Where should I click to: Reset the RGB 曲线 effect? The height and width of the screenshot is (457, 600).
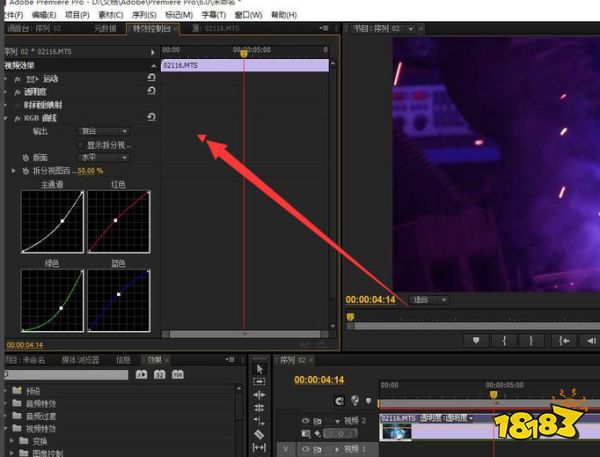(x=151, y=118)
